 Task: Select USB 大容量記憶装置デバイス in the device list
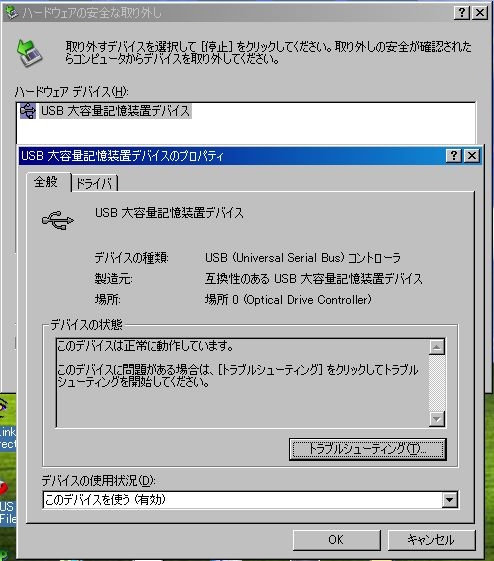[115, 111]
